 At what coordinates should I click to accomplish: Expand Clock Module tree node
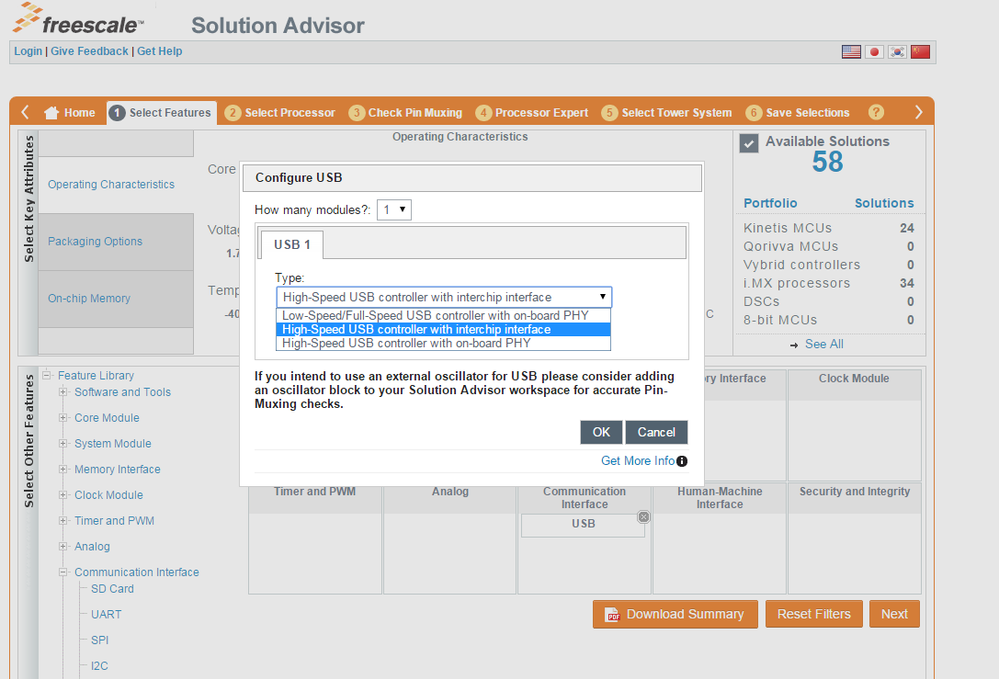pos(62,495)
